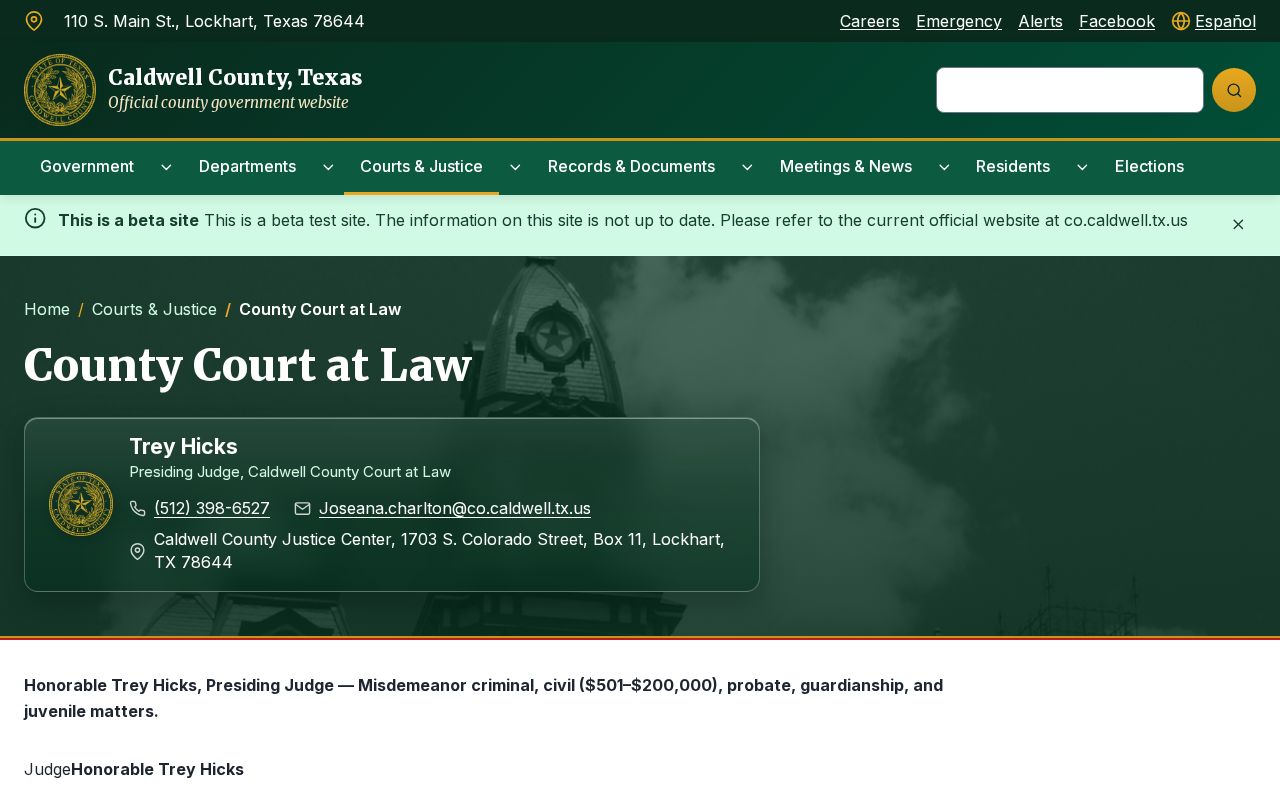Click the phone icon beside (512) 398-6527
This screenshot has height=800, width=1280.
coord(138,508)
